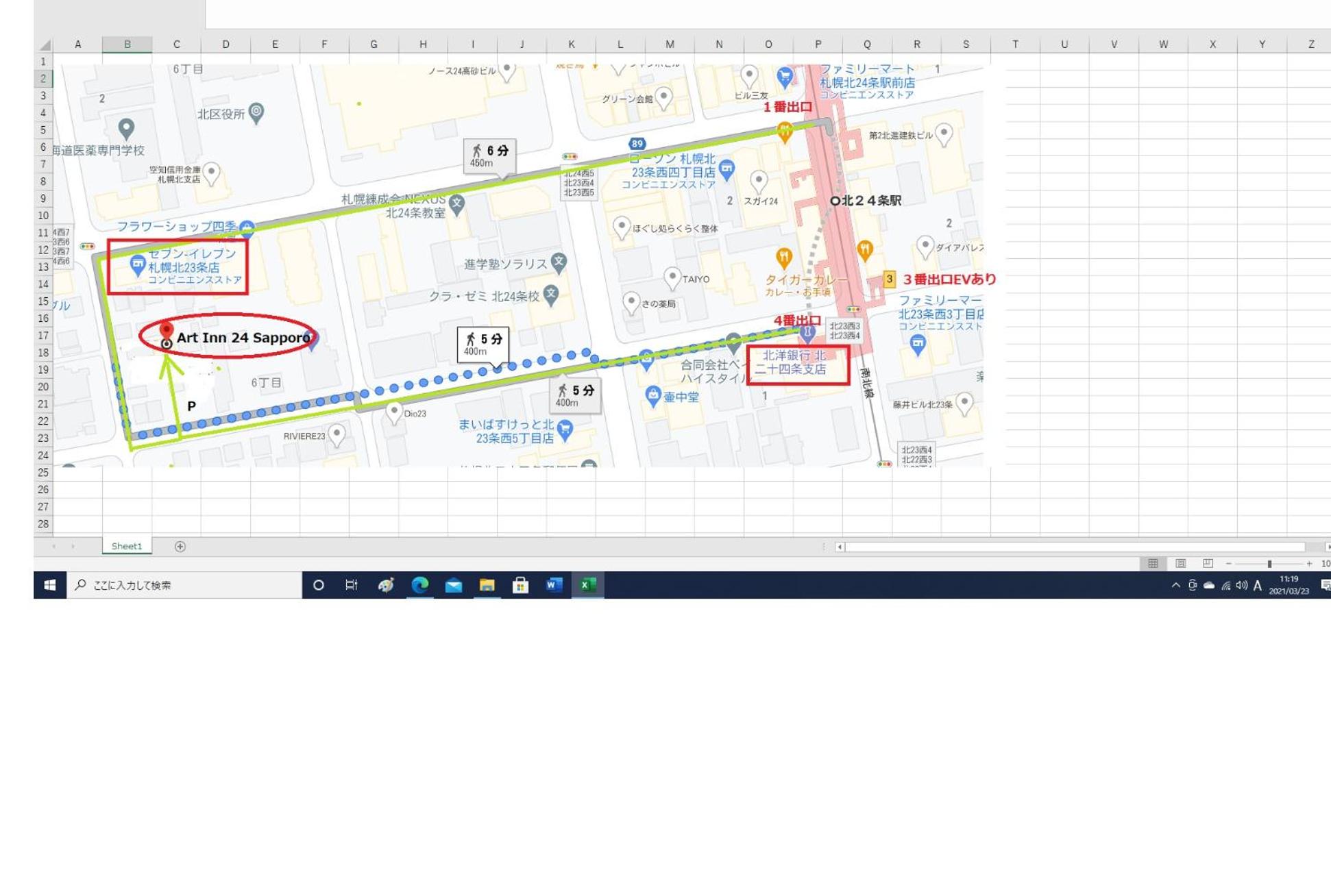Open Microsoft Store from taskbar
The width and height of the screenshot is (1331, 896).
(x=520, y=584)
